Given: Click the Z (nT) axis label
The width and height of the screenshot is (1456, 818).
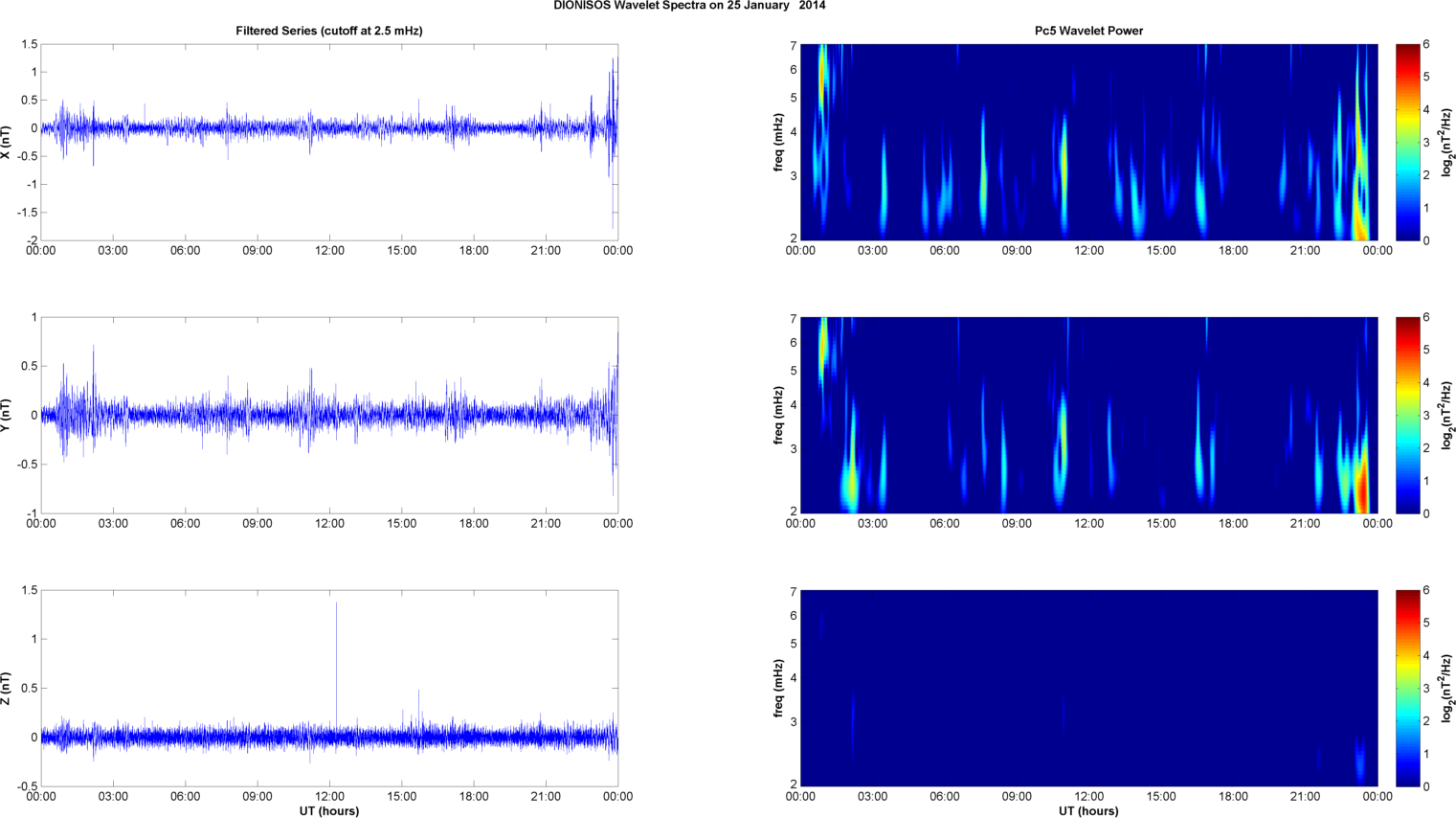Looking at the screenshot, I should pyautogui.click(x=7, y=688).
